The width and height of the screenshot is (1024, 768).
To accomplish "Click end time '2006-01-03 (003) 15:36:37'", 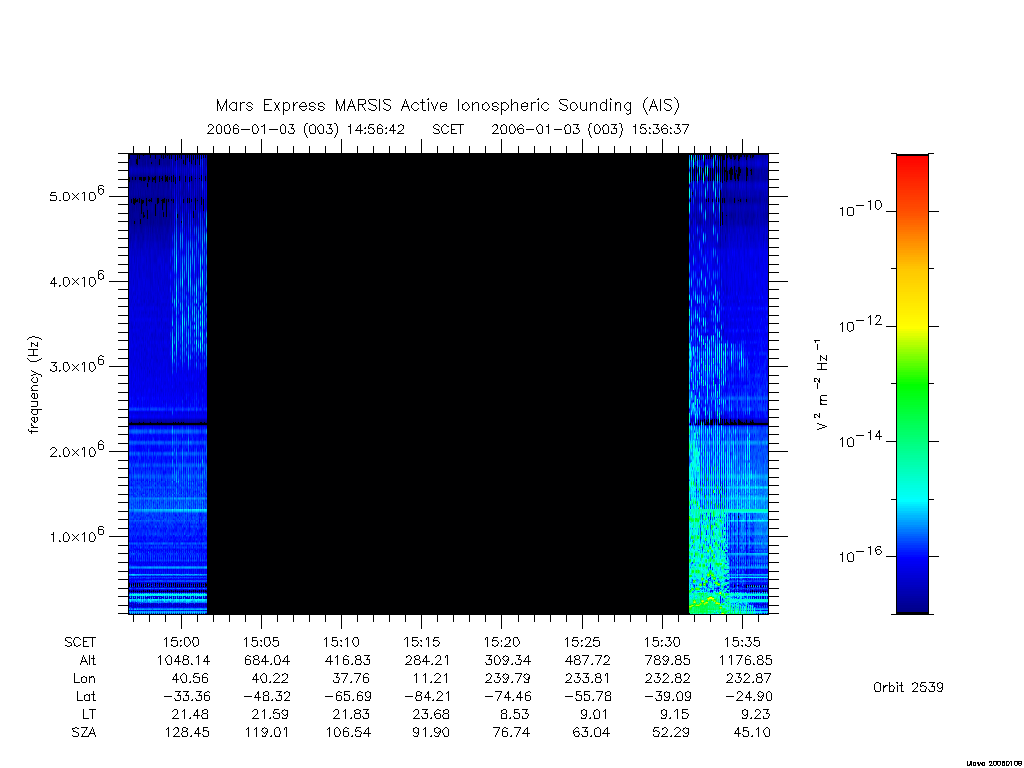I will [590, 129].
